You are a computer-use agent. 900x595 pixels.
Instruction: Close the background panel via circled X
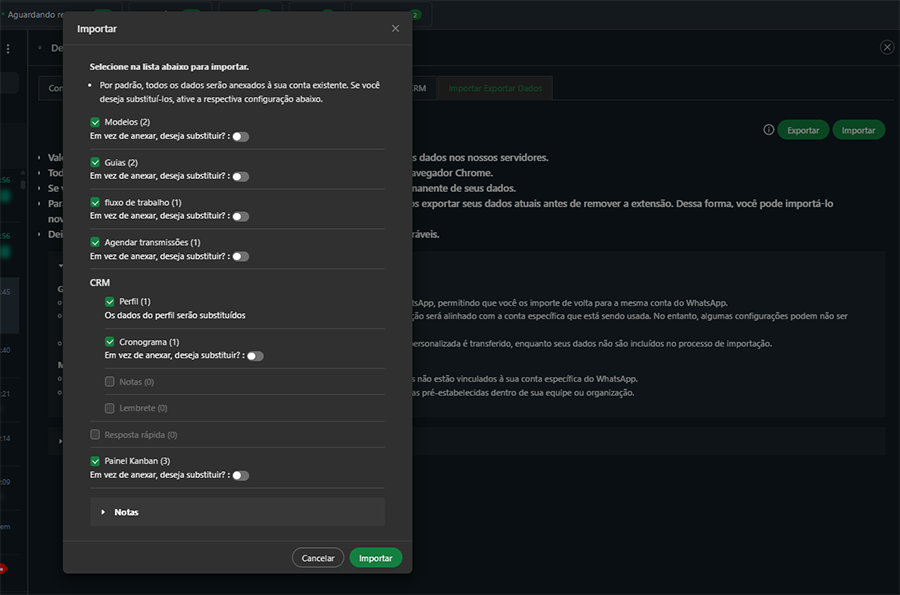coord(886,47)
